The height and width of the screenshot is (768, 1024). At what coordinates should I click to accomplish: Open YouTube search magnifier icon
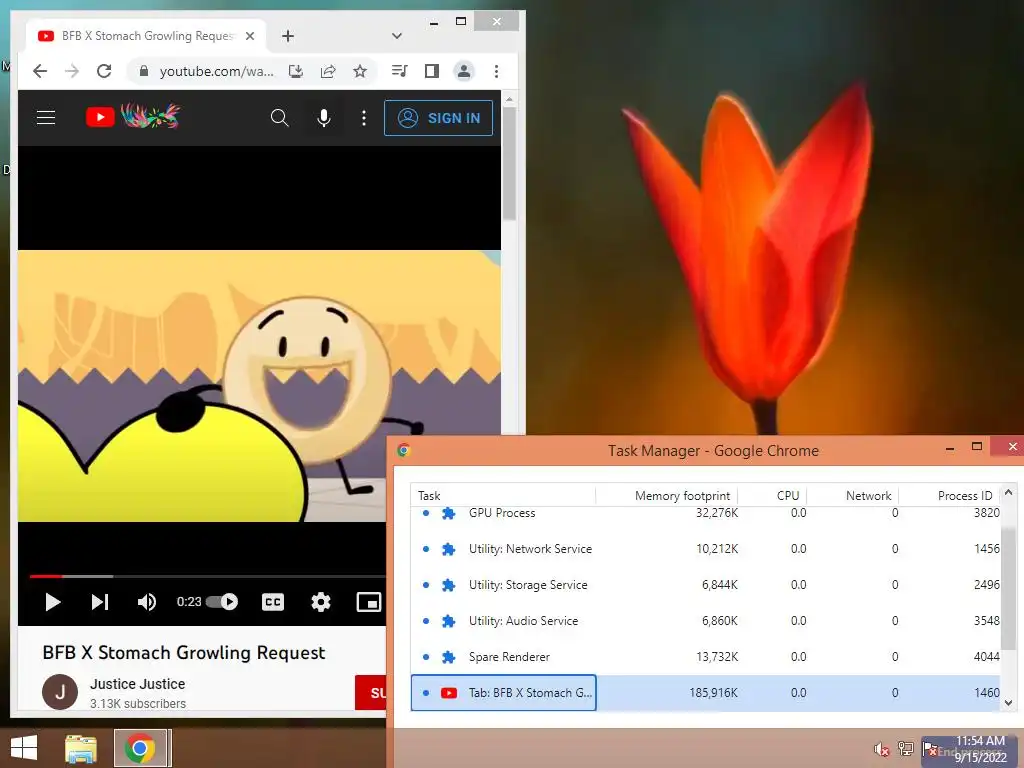pos(280,118)
